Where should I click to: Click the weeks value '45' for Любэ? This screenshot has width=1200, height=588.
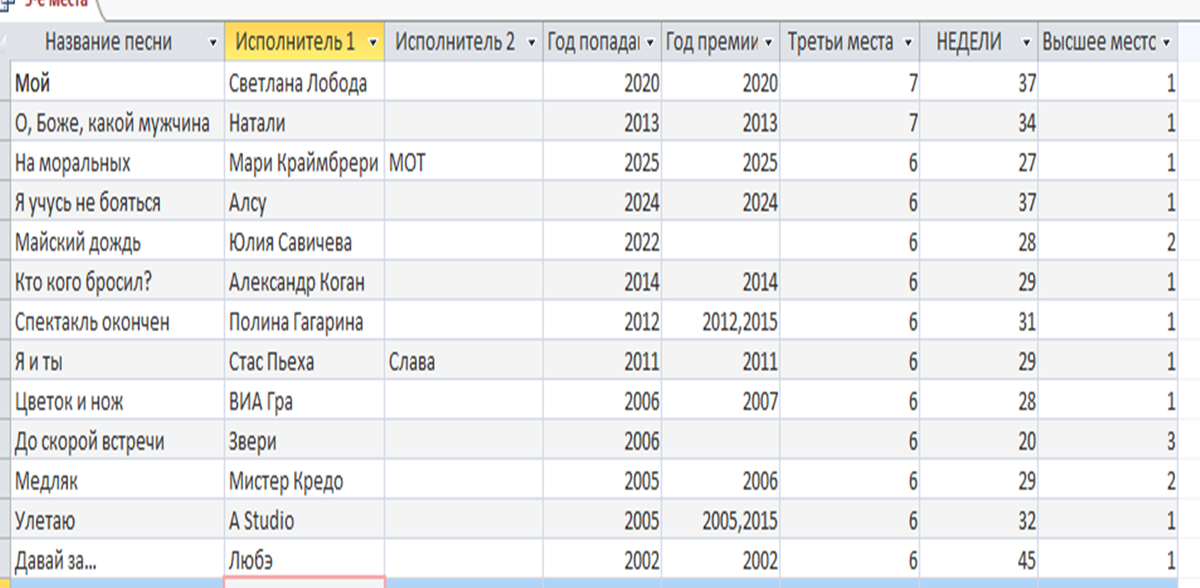point(979,558)
